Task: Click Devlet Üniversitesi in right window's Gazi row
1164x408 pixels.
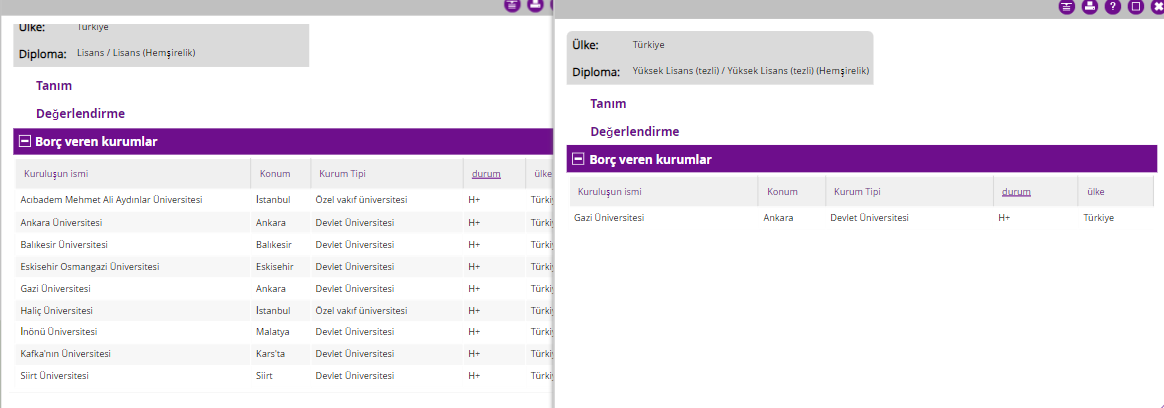Action: pos(869,218)
